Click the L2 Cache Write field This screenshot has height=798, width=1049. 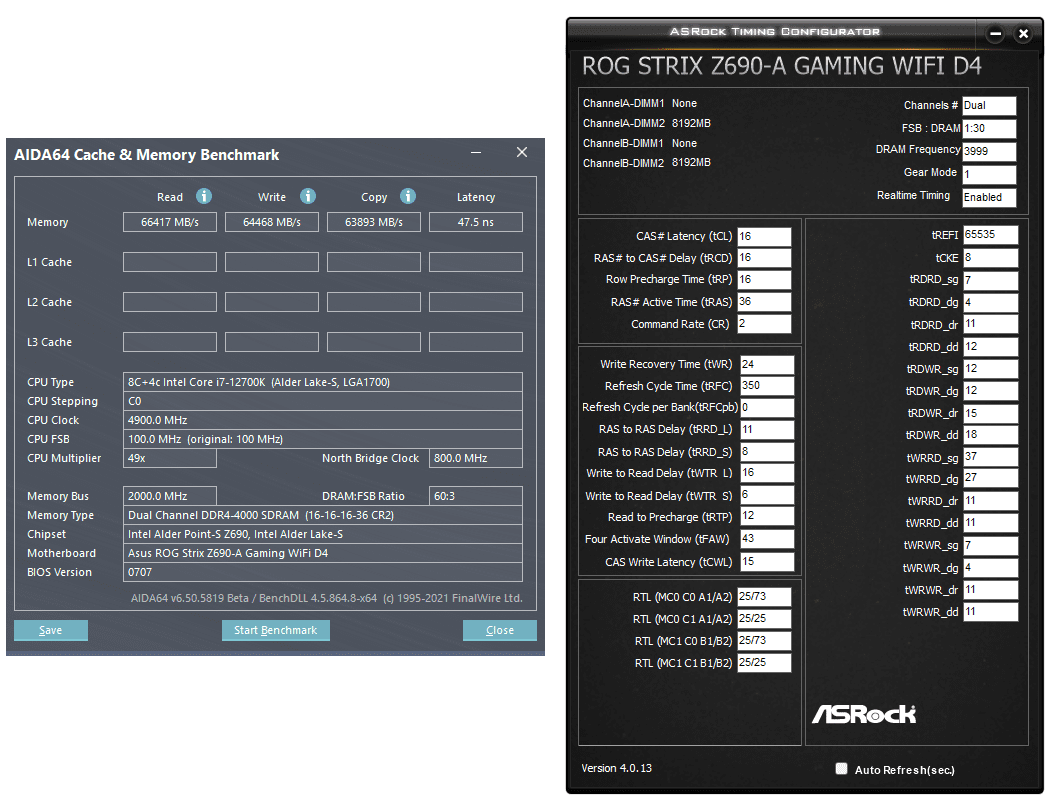click(x=272, y=302)
